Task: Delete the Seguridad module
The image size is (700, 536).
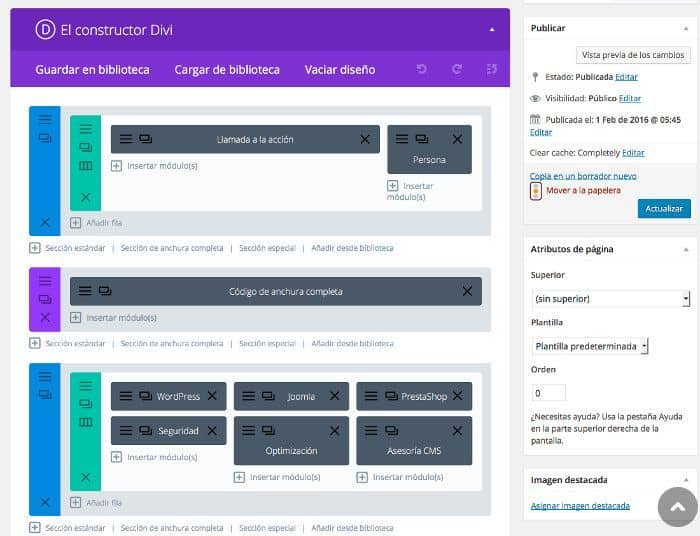Action: (212, 431)
